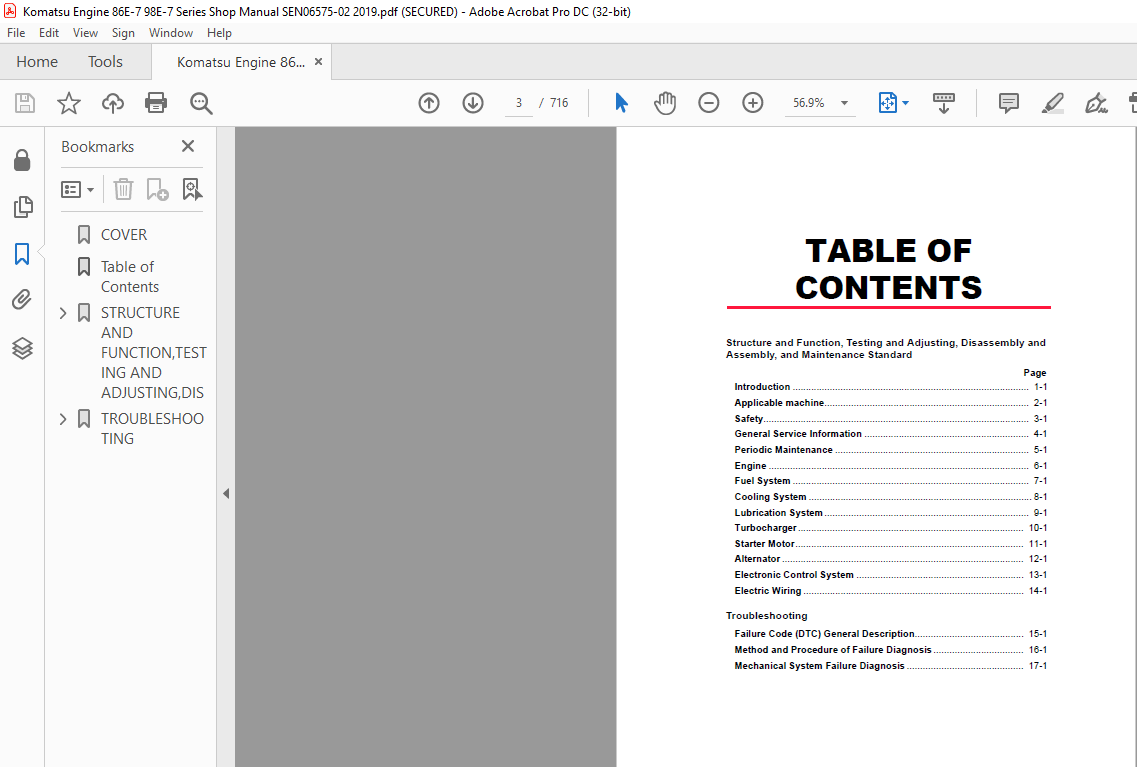Add document to starred favorites
The image size is (1137, 767).
click(69, 103)
